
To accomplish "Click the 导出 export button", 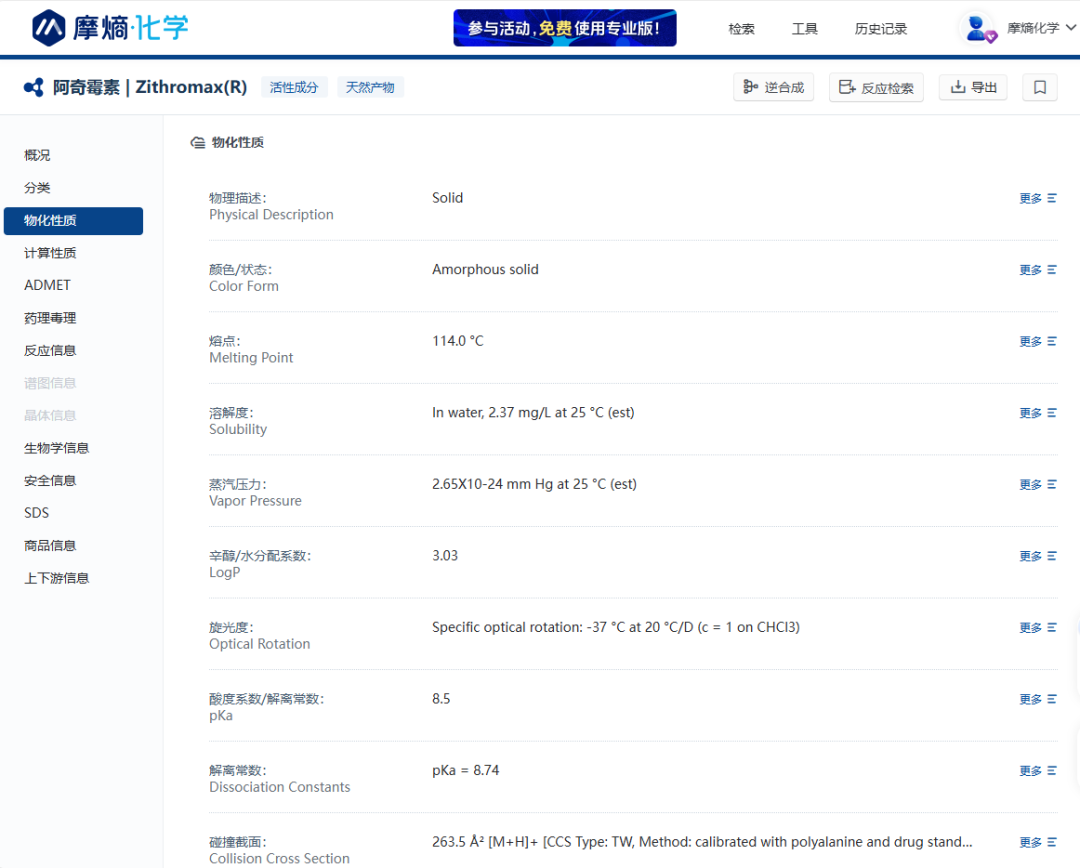I will (x=973, y=87).
